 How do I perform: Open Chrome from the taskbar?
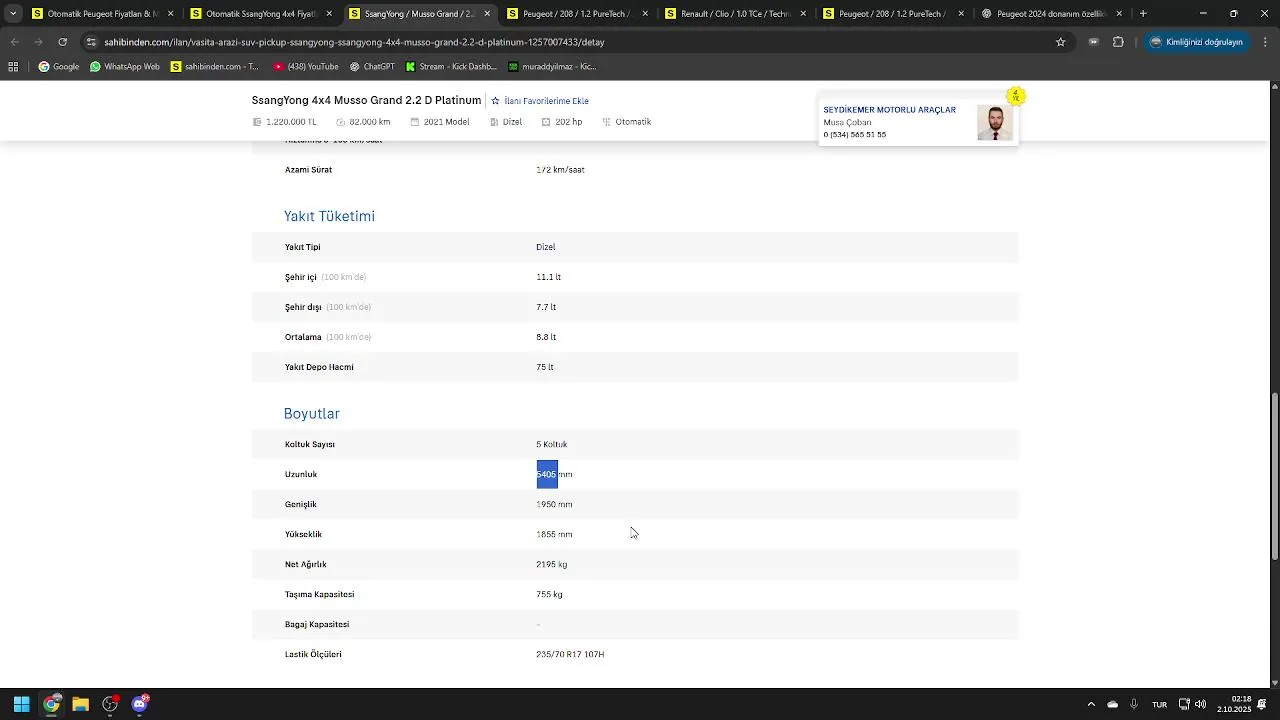pos(51,704)
